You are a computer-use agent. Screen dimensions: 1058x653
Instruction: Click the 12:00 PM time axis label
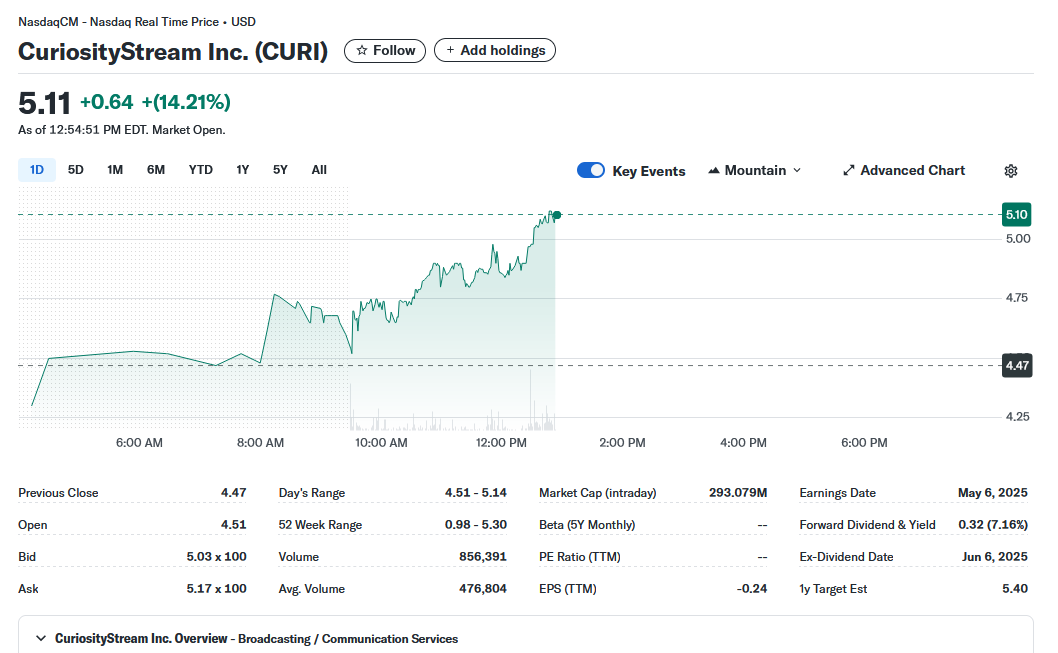tap(501, 443)
